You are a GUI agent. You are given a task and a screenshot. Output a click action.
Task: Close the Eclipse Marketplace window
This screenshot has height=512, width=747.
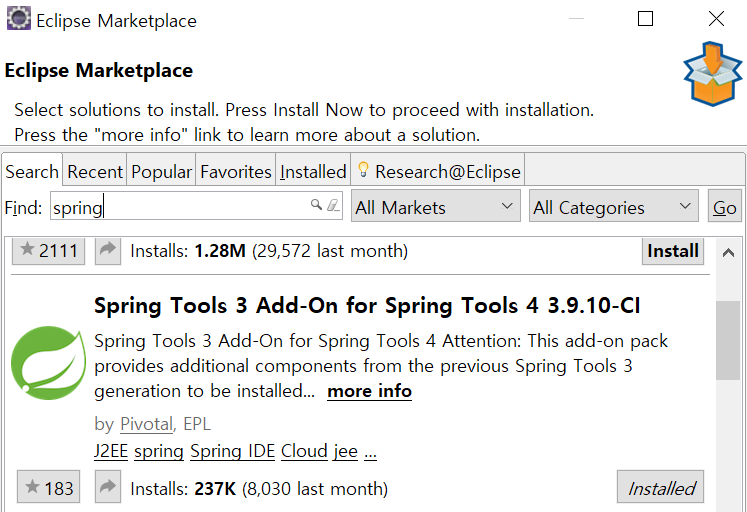coord(716,19)
